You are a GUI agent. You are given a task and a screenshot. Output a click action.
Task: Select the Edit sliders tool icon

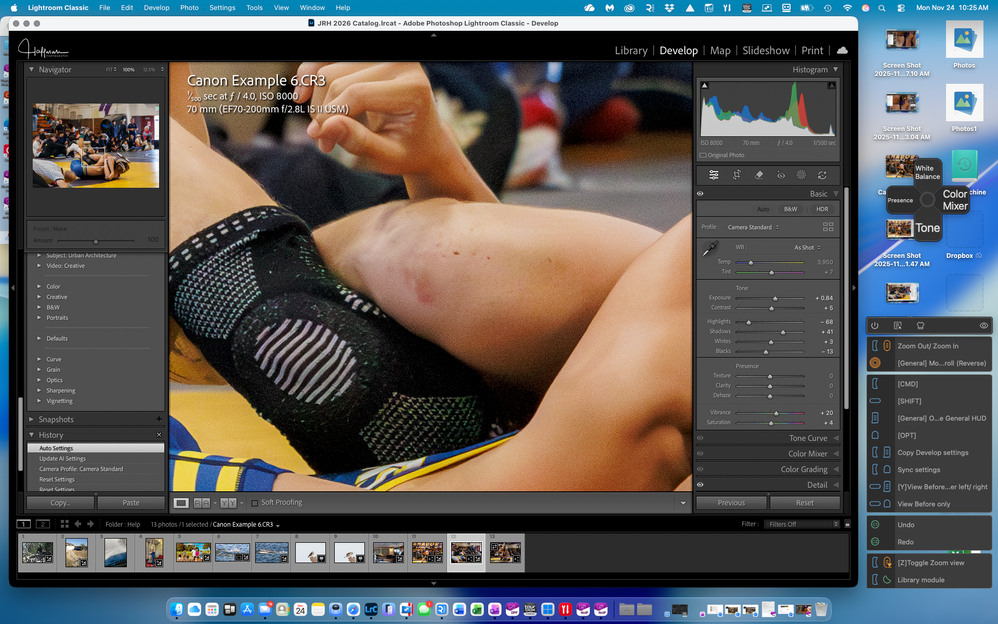click(x=714, y=175)
